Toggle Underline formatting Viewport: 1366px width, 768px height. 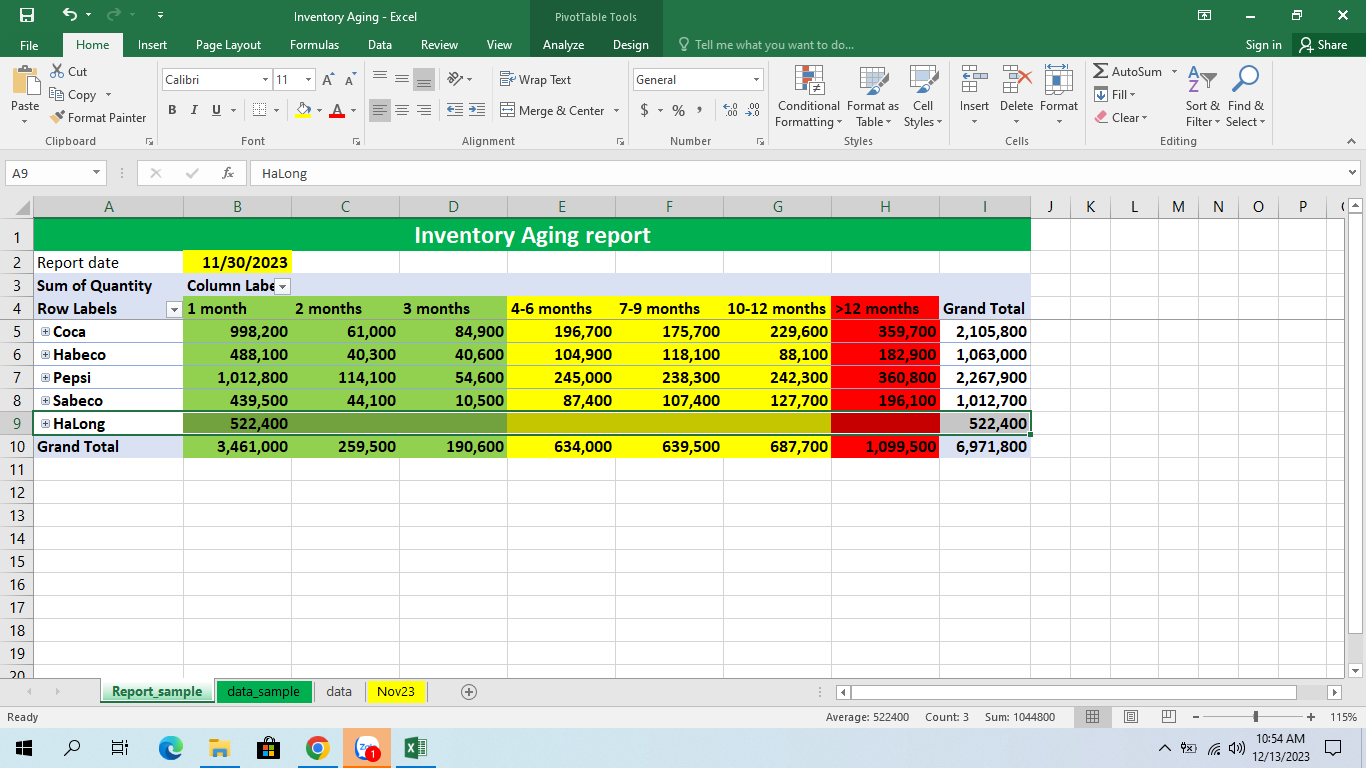pos(217,110)
